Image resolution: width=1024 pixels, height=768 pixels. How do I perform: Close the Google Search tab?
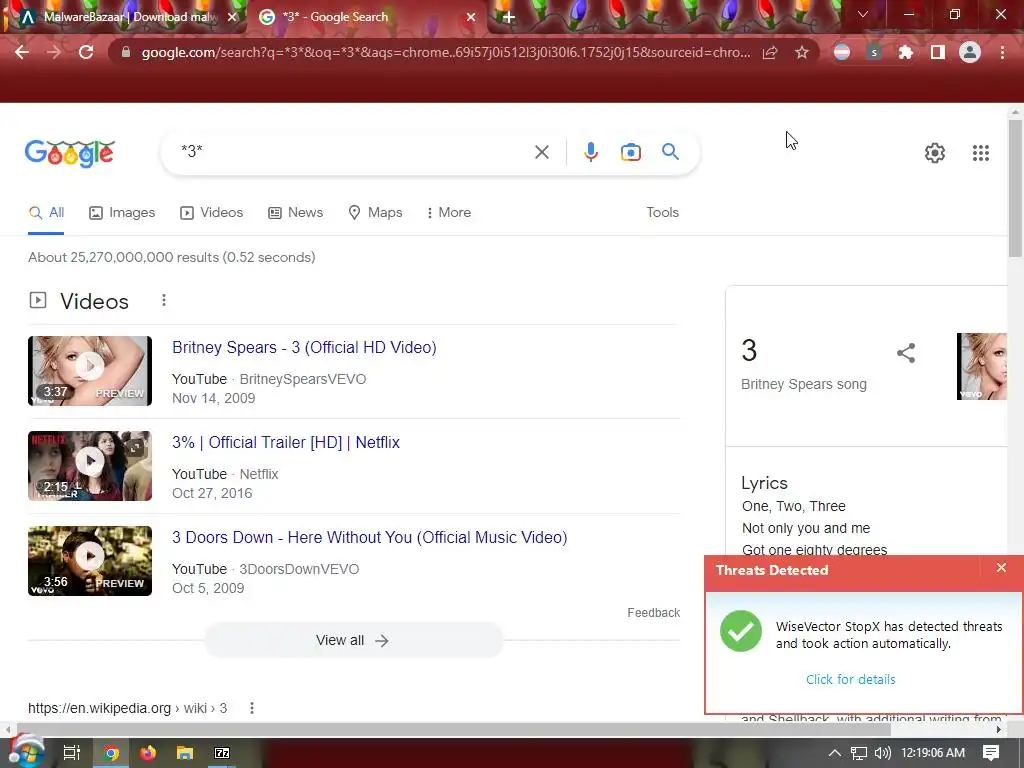click(x=471, y=18)
